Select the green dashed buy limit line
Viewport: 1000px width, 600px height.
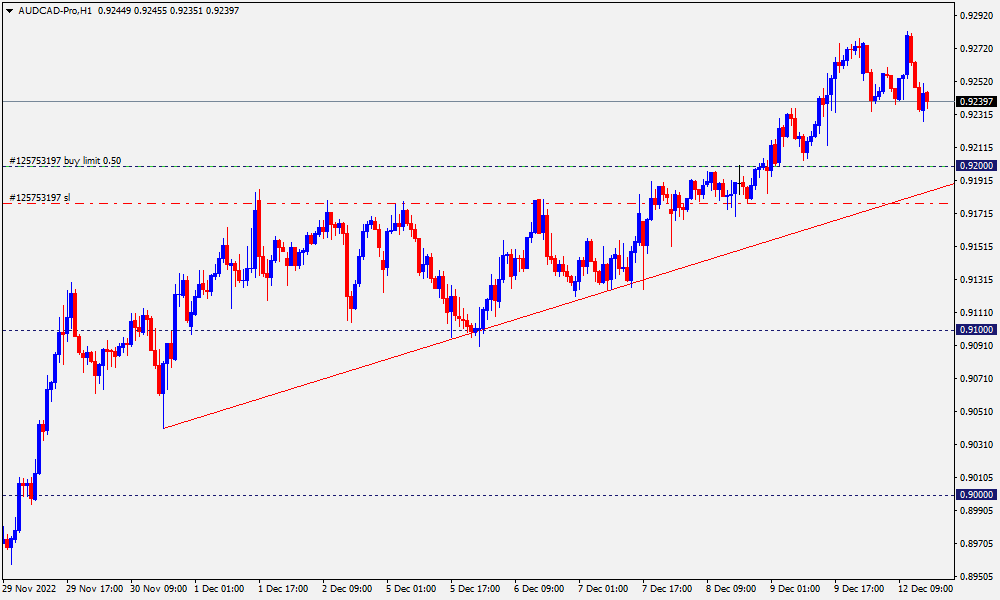click(478, 166)
